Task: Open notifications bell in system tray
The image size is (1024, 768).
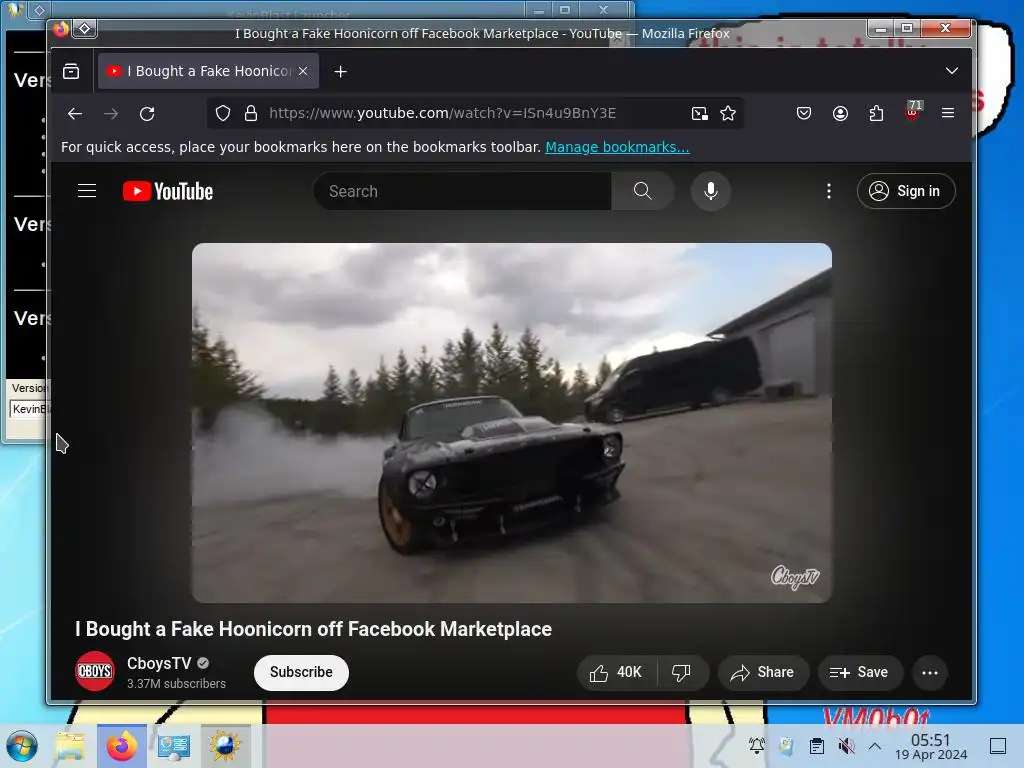Action: tap(756, 746)
